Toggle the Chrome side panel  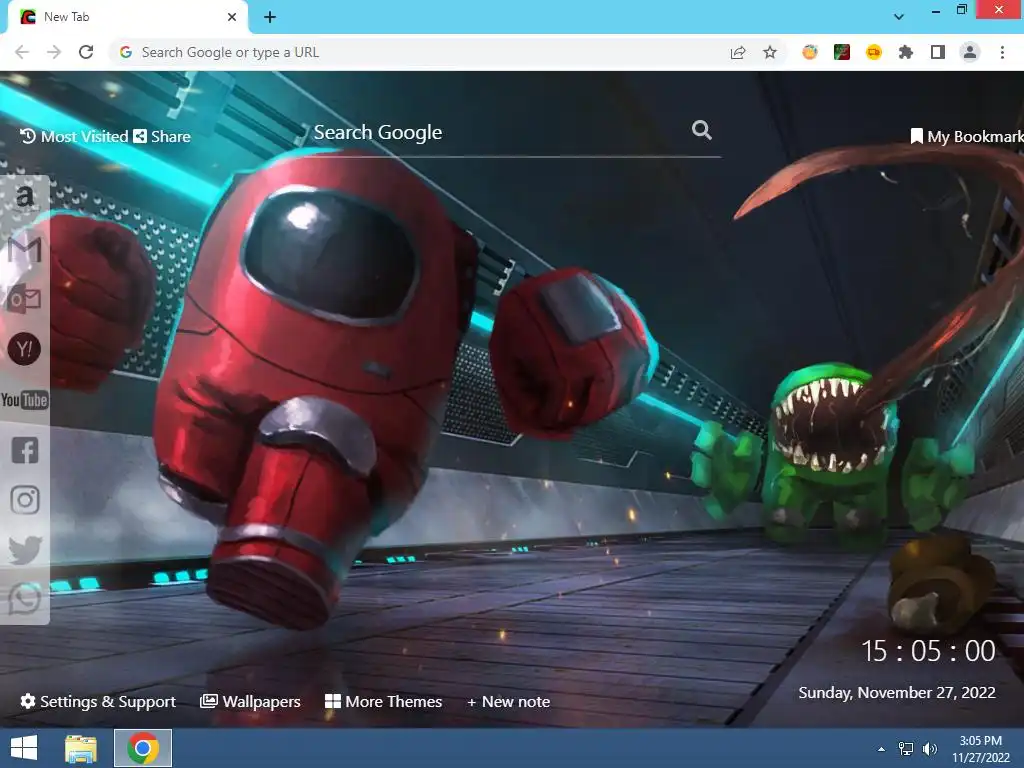938,52
